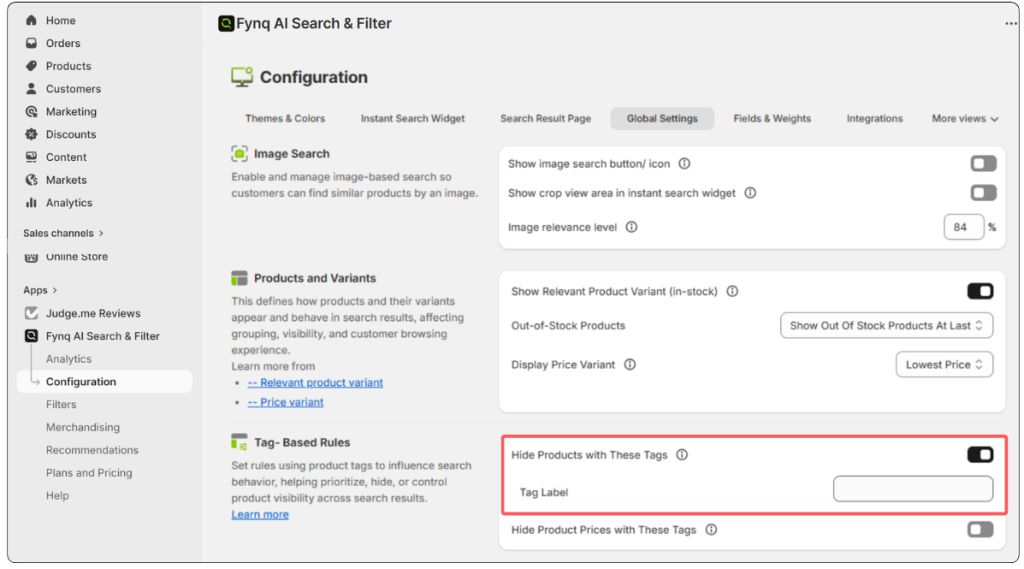Click the Fynq app icon in sidebar
This screenshot has width=1024, height=569.
pos(31,336)
